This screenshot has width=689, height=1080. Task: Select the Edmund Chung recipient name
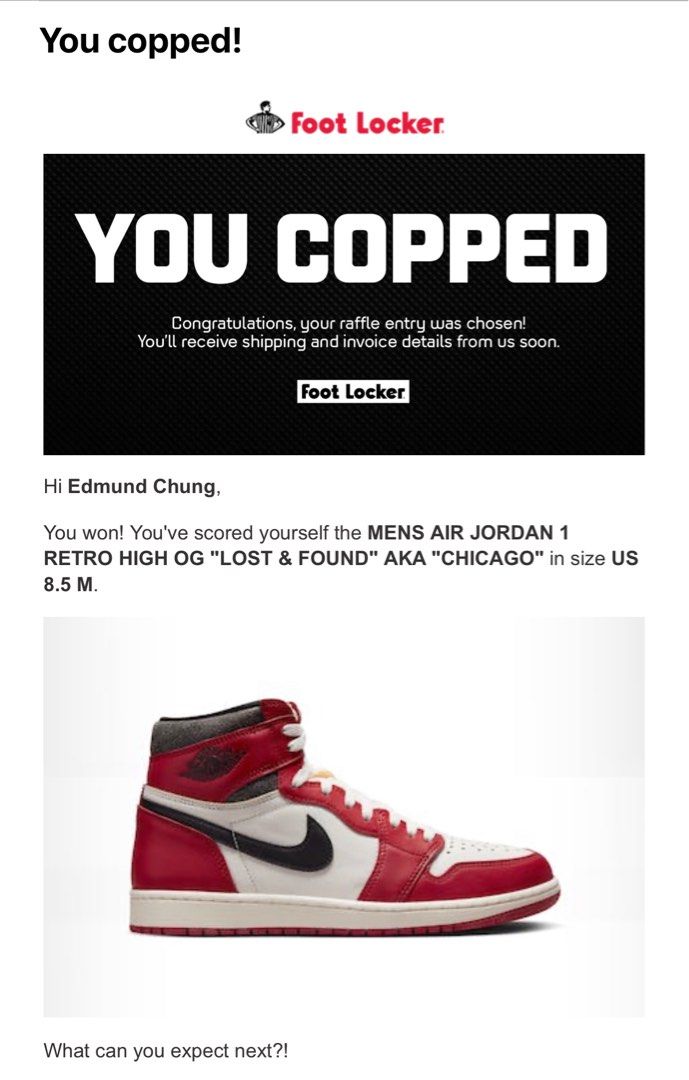point(142,486)
